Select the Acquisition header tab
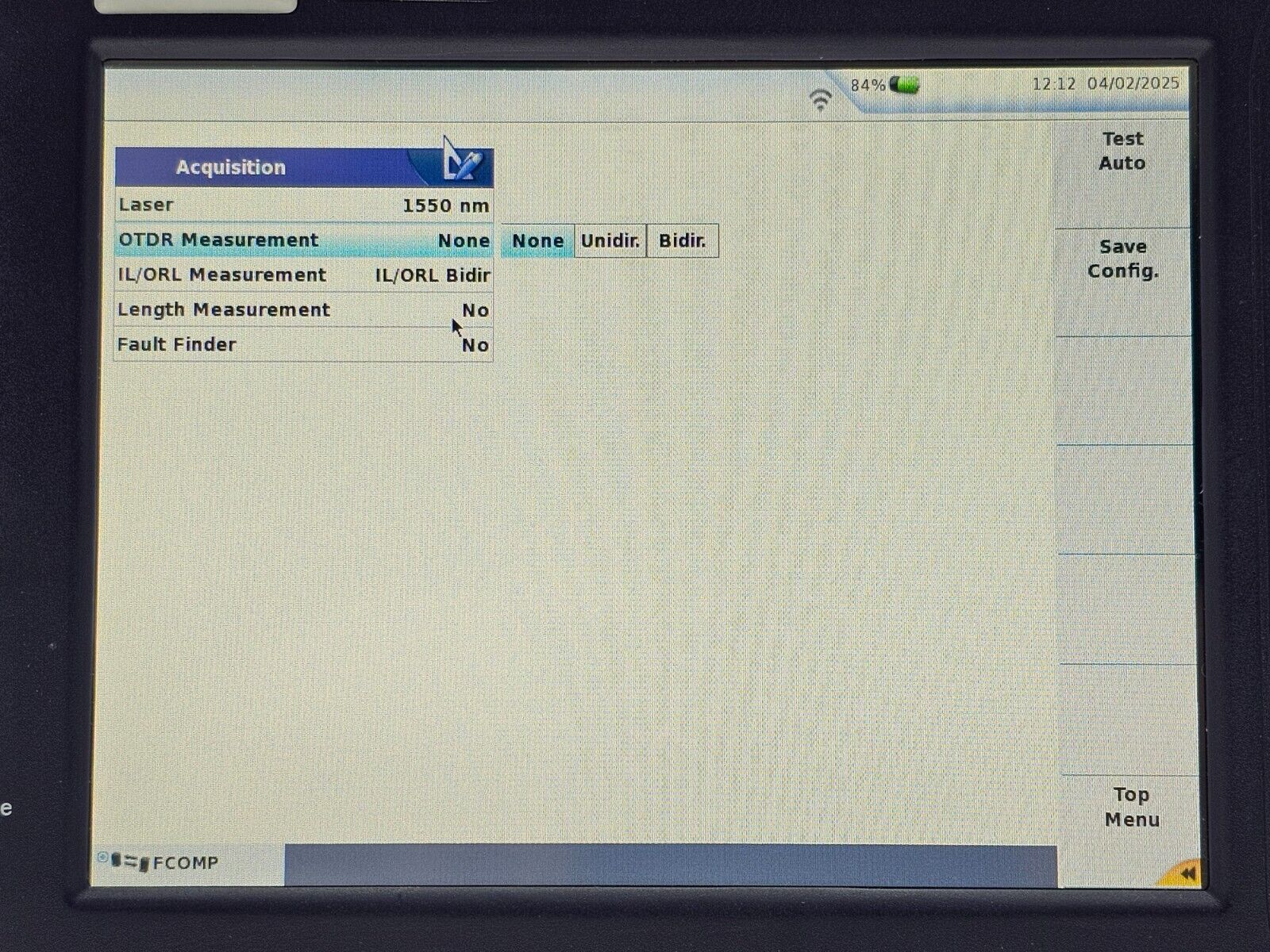The height and width of the screenshot is (952, 1270). (230, 166)
